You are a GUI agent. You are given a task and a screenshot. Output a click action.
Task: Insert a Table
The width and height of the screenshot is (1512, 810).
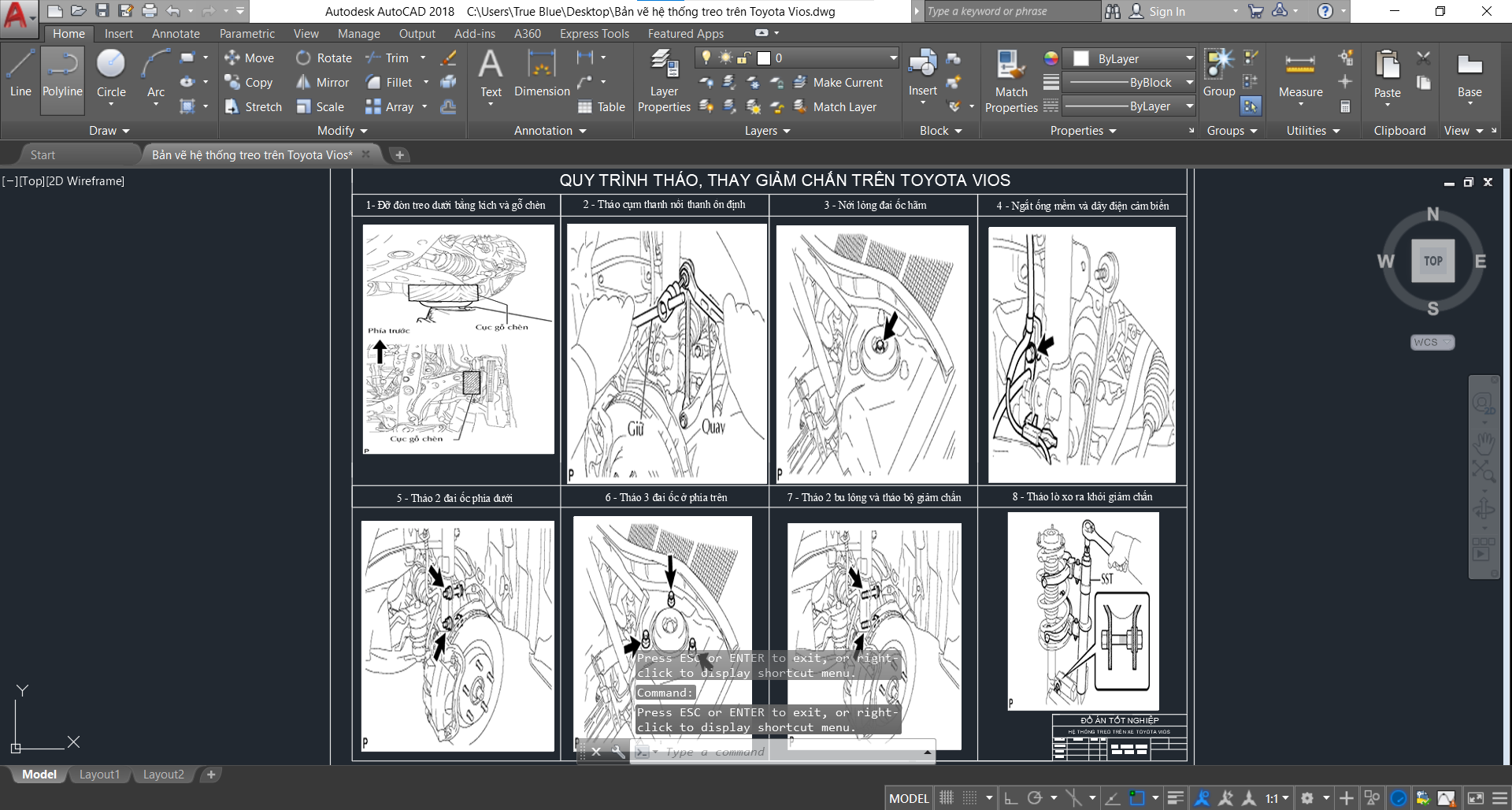[x=601, y=107]
